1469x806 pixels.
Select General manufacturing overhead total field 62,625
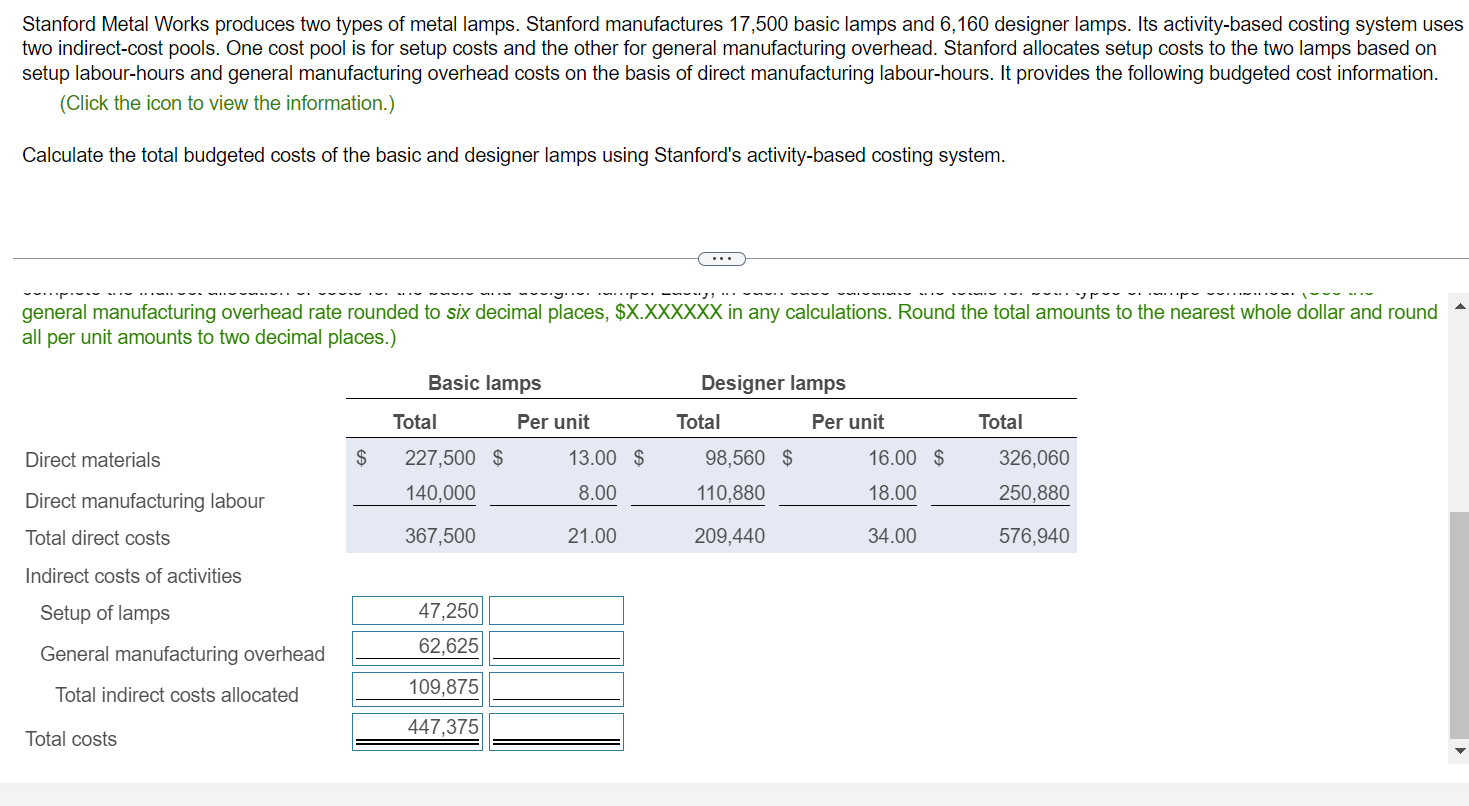click(x=417, y=648)
